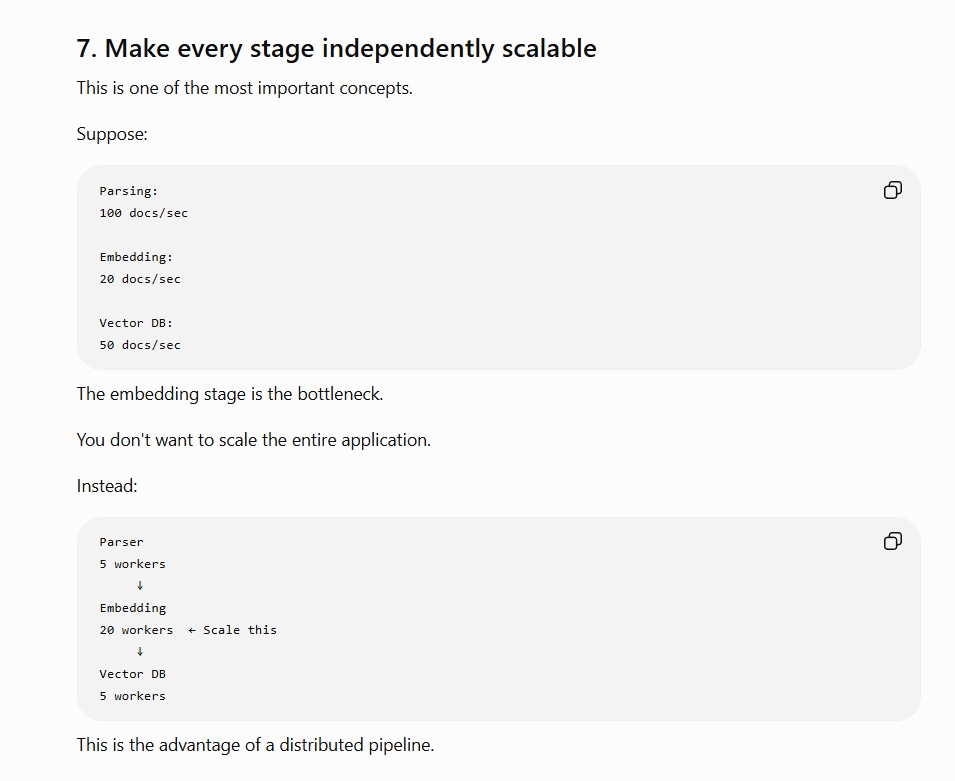Click the word 'Instead:'
Screen dimensions: 955x781
click(x=107, y=486)
